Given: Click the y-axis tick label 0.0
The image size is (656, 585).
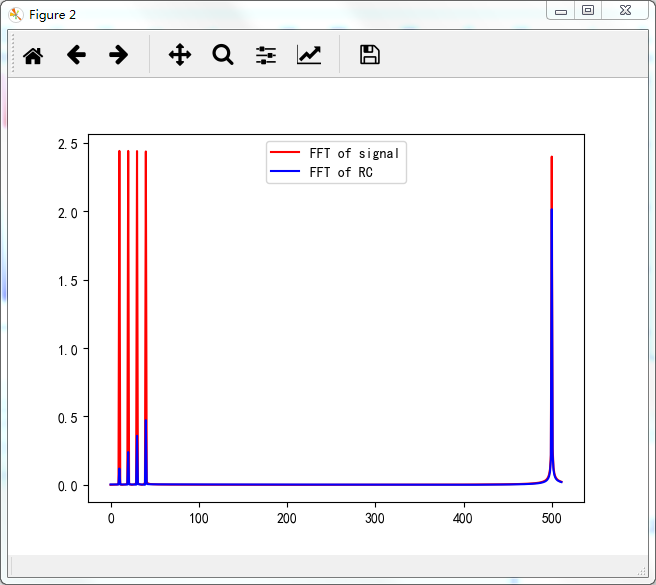Looking at the screenshot, I should pyautogui.click(x=68, y=486).
